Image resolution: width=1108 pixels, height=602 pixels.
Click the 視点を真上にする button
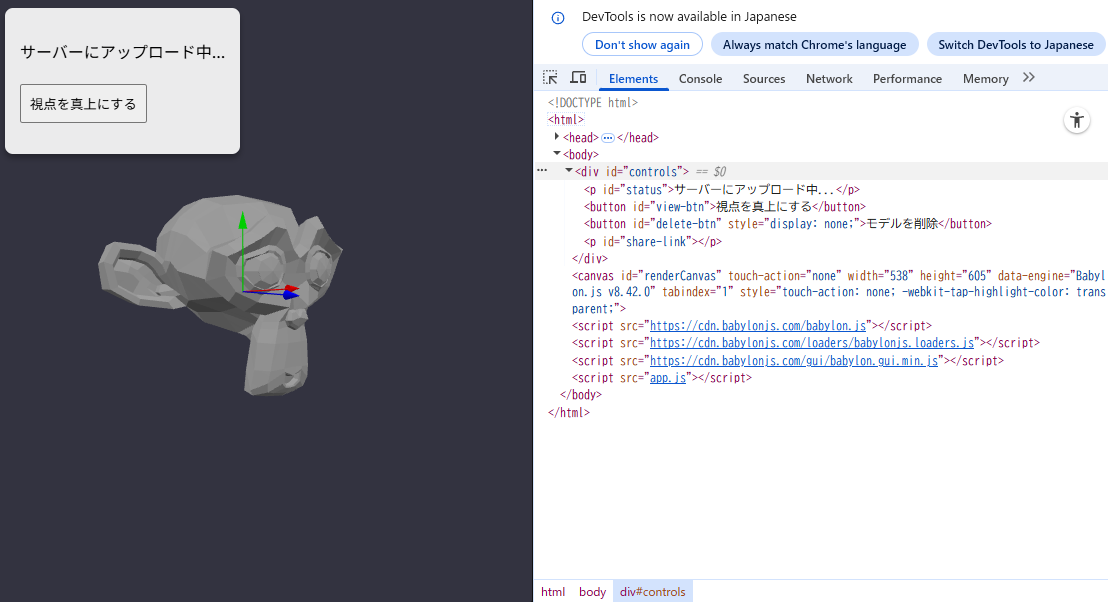(x=83, y=104)
